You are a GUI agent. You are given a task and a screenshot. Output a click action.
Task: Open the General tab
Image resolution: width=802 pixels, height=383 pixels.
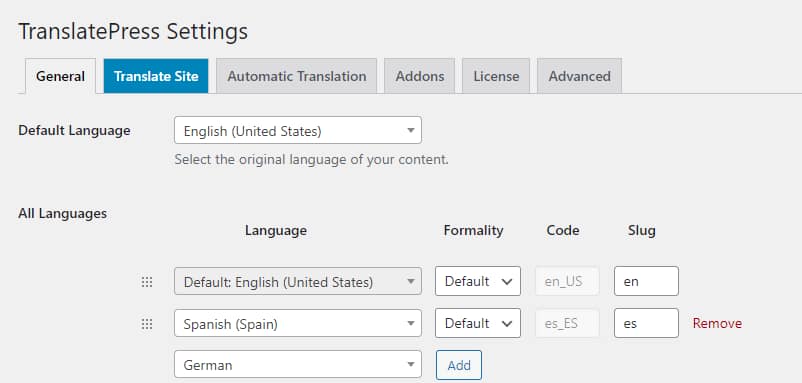tap(60, 76)
